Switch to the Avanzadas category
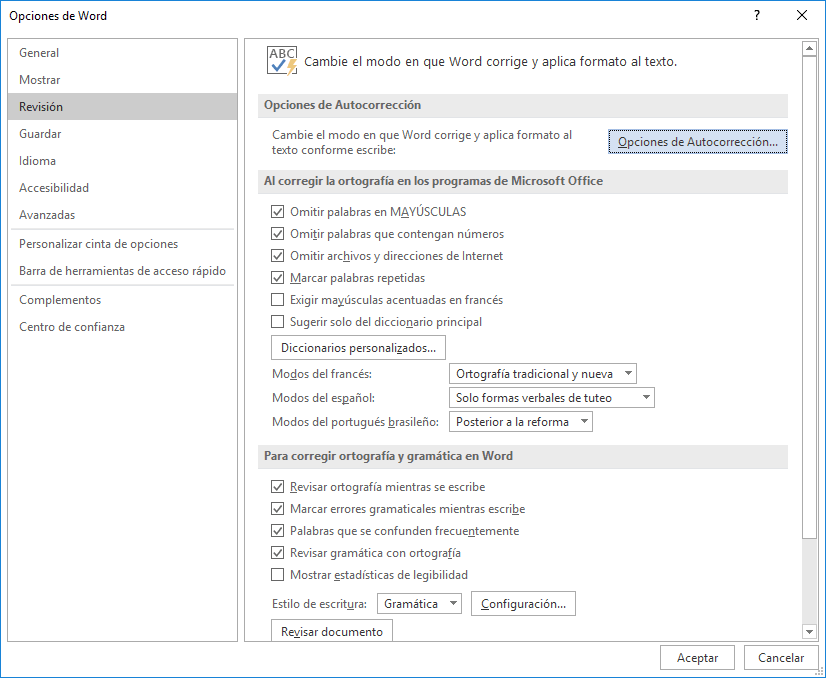The image size is (826, 678). [47, 215]
